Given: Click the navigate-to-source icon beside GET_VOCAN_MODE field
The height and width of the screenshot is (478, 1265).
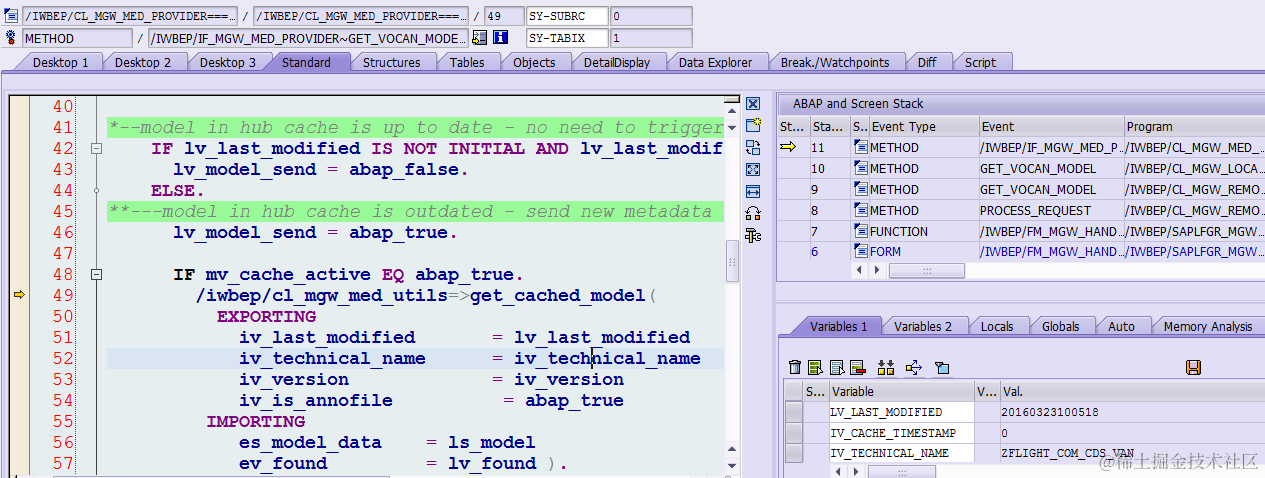Looking at the screenshot, I should 480,38.
